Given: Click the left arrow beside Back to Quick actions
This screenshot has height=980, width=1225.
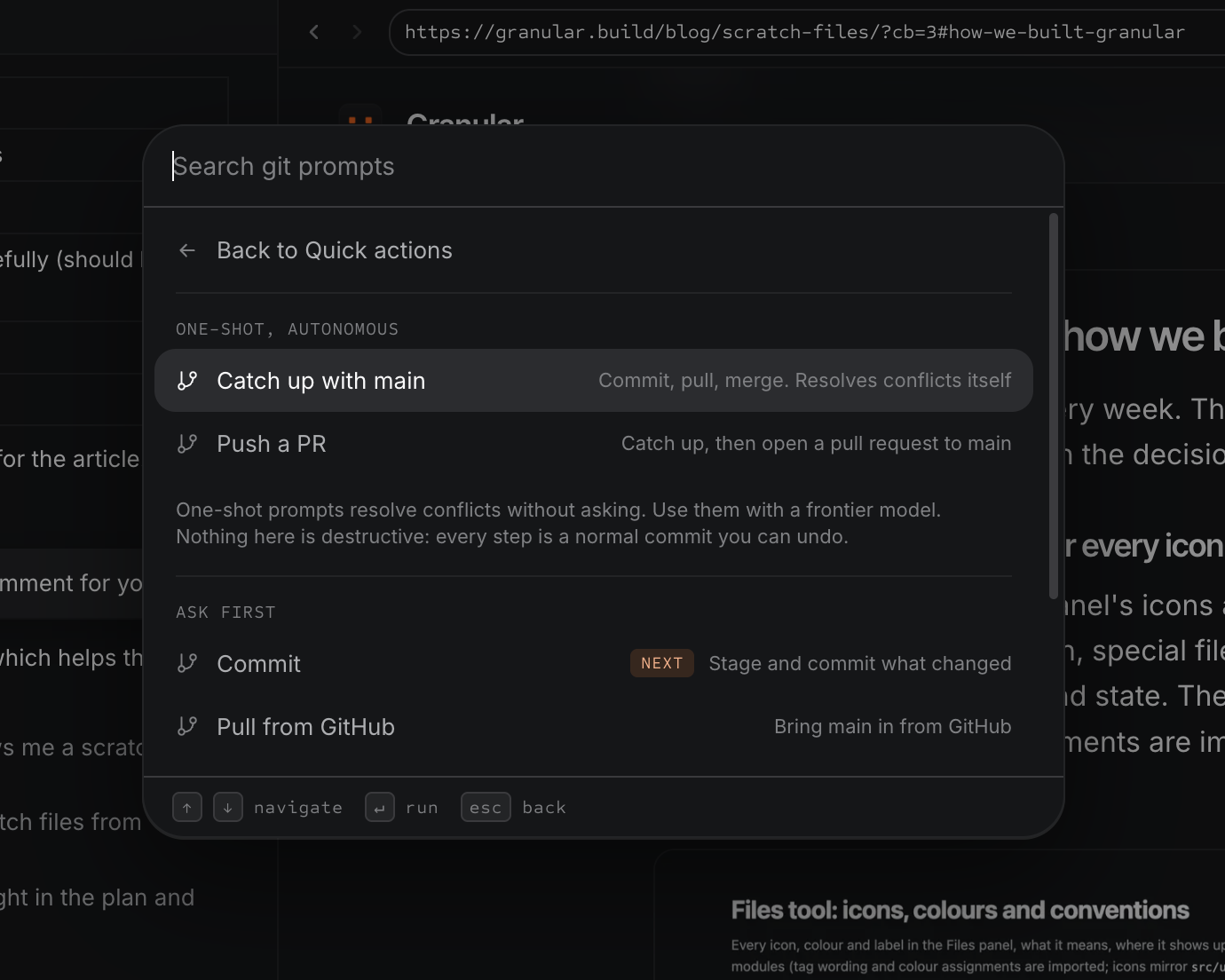Looking at the screenshot, I should tap(187, 250).
